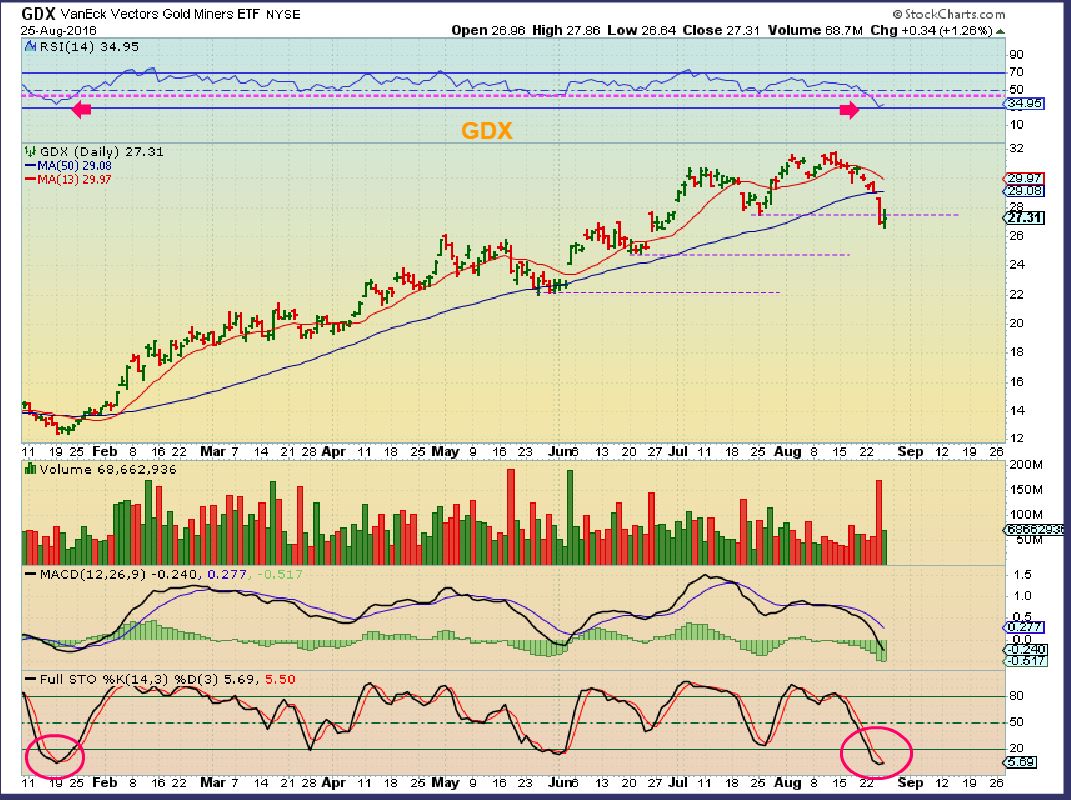Viewport: 1071px width, 800px height.
Task: Click the 27.31 last price axis tag
Action: point(1025,217)
